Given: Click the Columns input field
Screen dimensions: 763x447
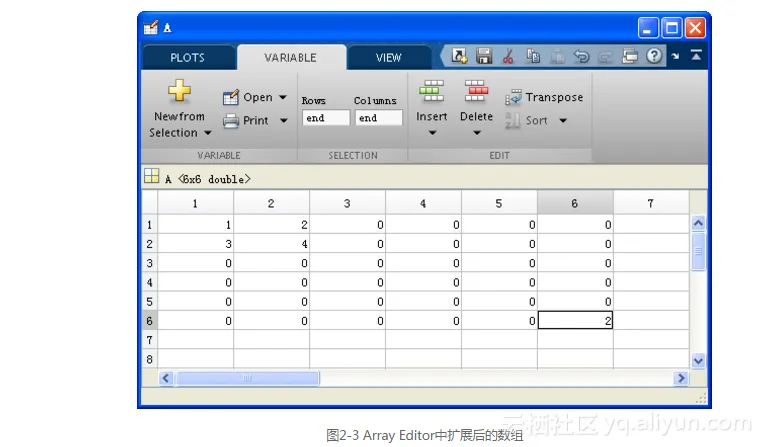Looking at the screenshot, I should 379,118.
